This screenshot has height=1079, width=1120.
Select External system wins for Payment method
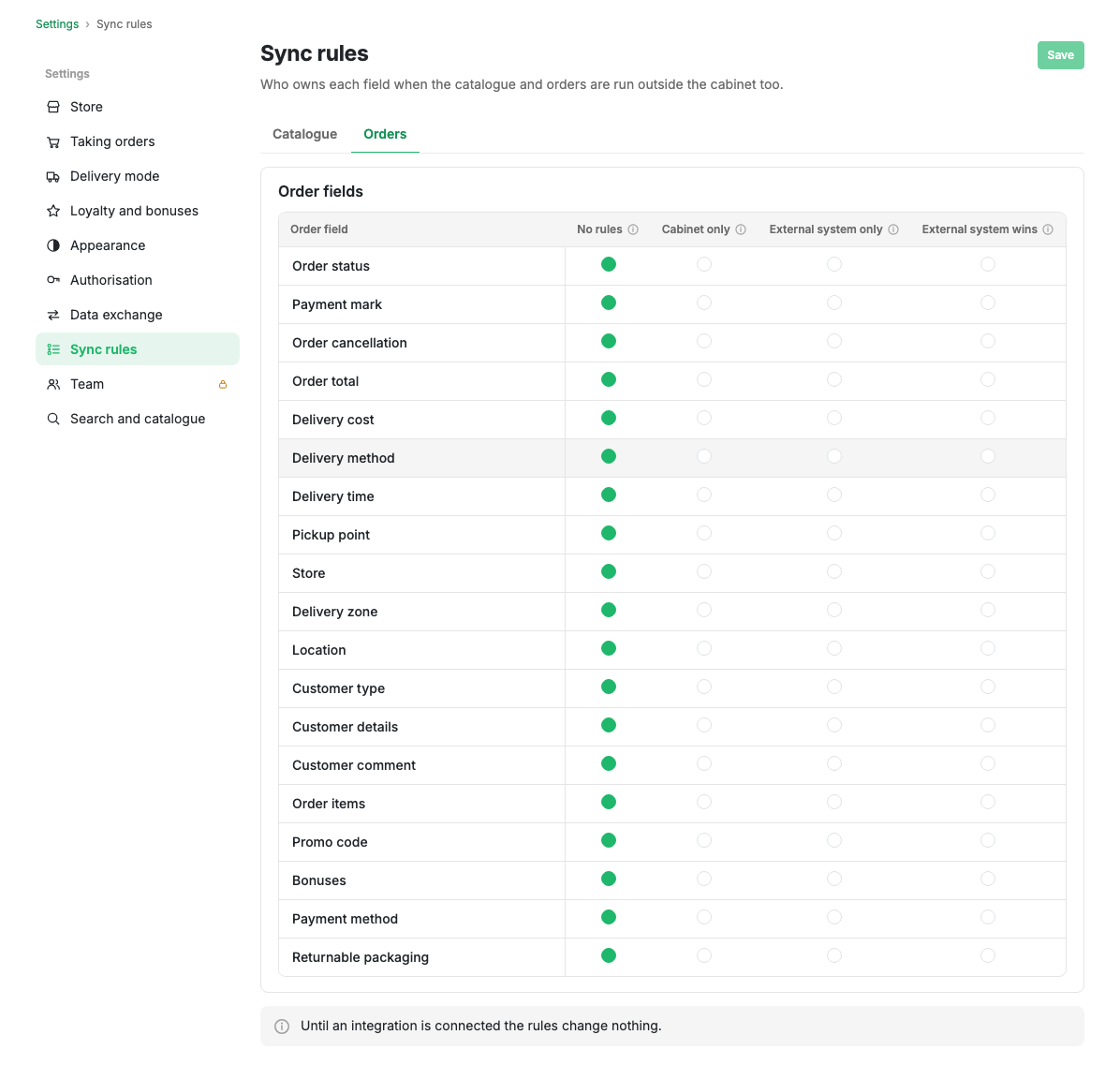pos(988,918)
